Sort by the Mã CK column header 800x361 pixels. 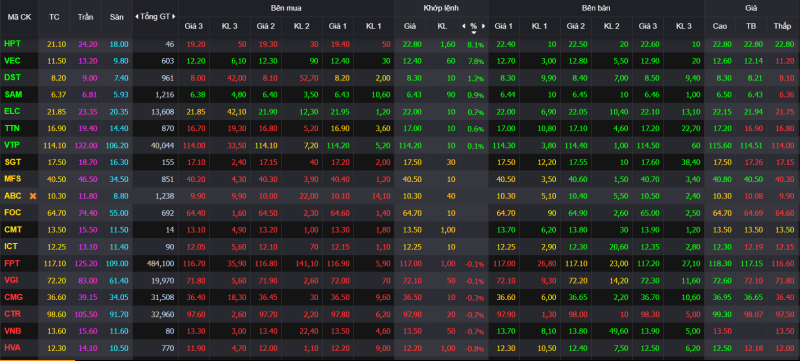pos(19,17)
